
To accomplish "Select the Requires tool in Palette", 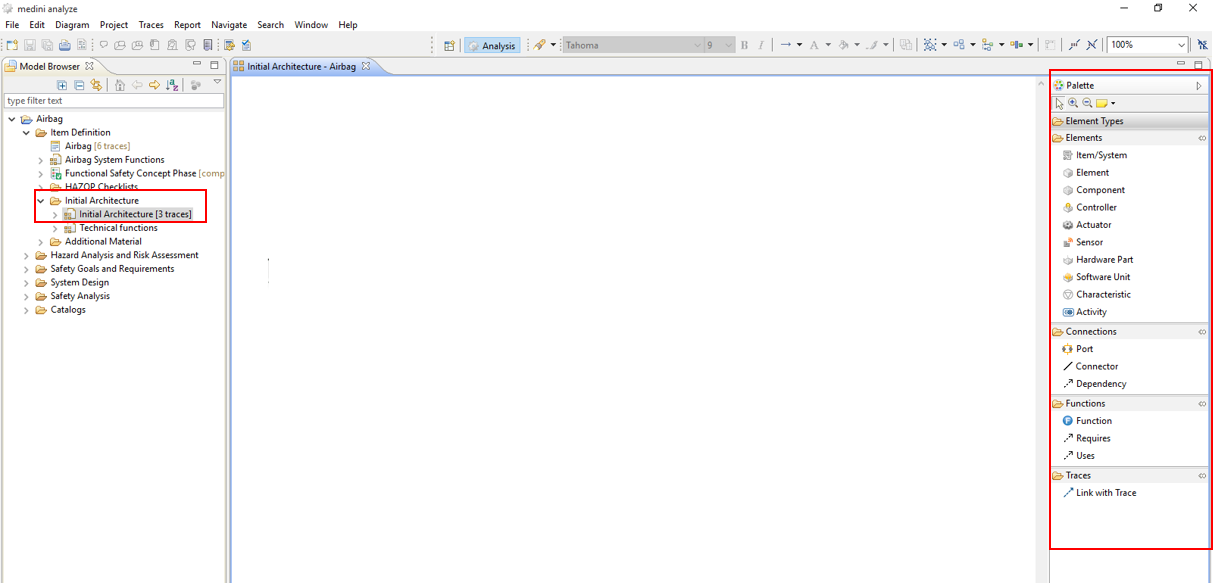I will (1086, 438).
